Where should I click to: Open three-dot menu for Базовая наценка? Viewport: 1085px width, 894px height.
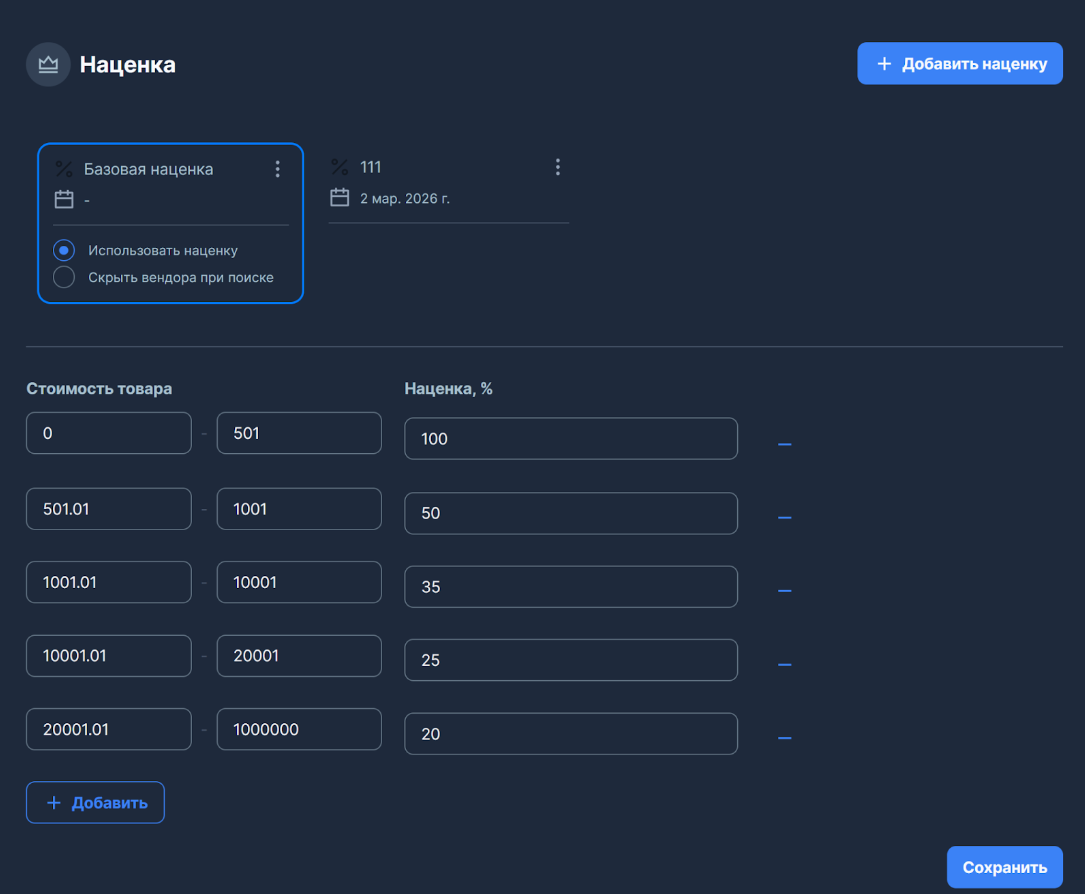[x=277, y=169]
